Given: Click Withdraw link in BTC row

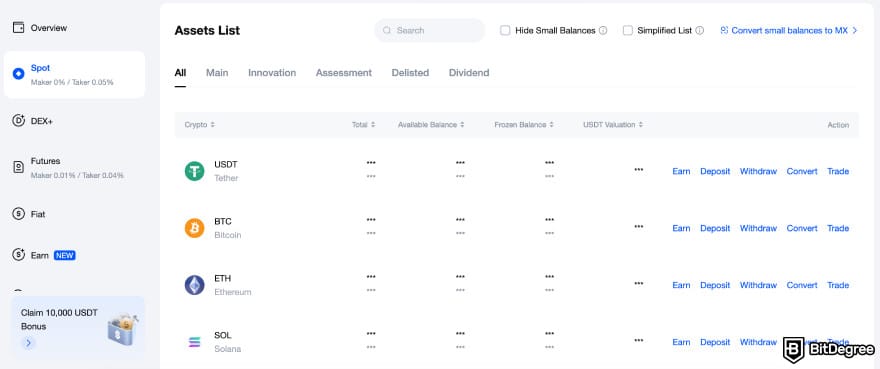Looking at the screenshot, I should click(x=758, y=228).
